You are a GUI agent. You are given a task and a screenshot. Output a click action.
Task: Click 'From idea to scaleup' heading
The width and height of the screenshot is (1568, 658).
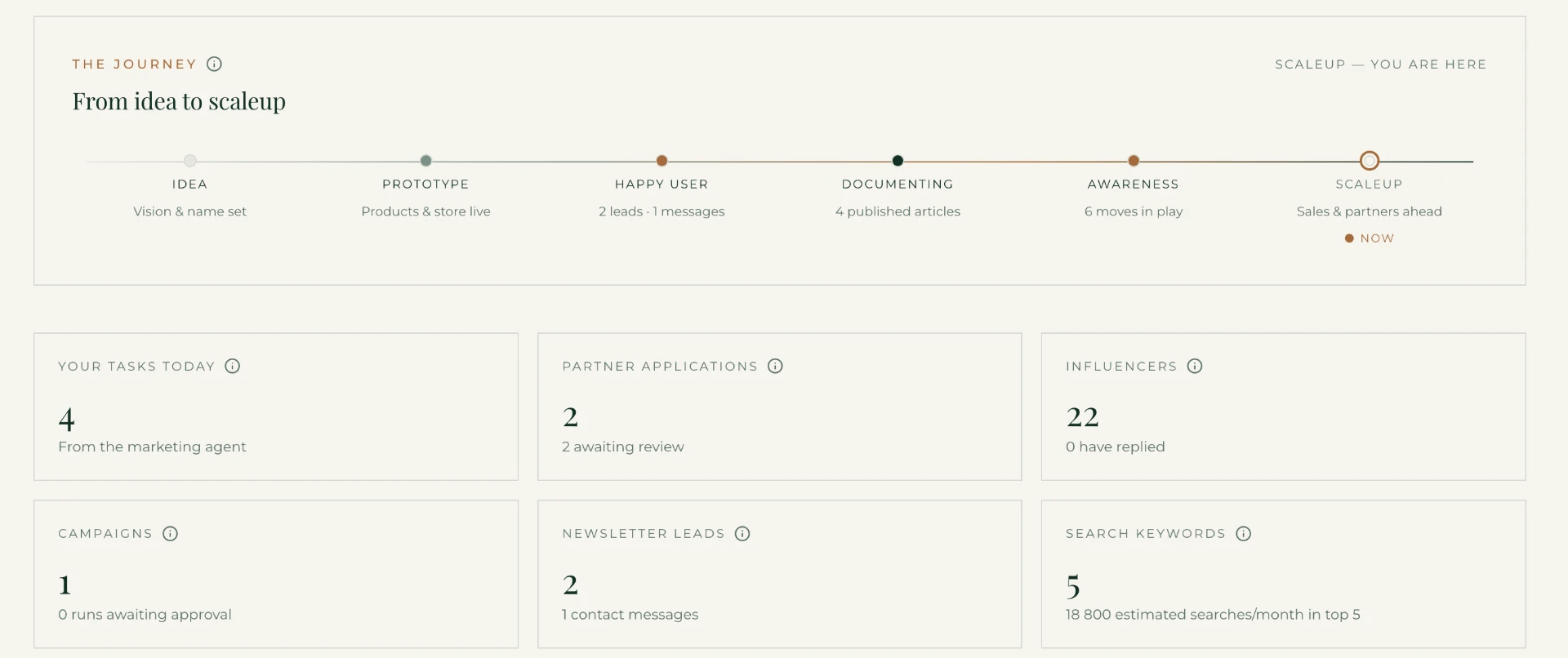(x=179, y=101)
